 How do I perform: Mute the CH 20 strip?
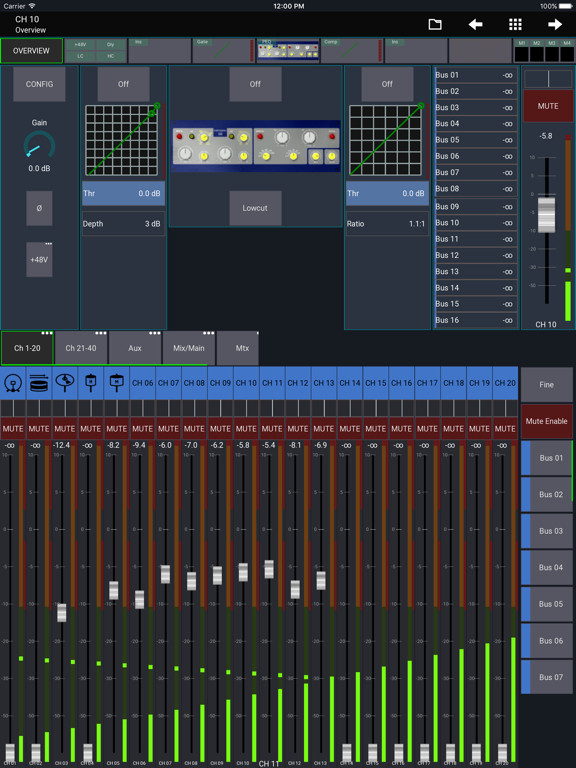coord(505,429)
